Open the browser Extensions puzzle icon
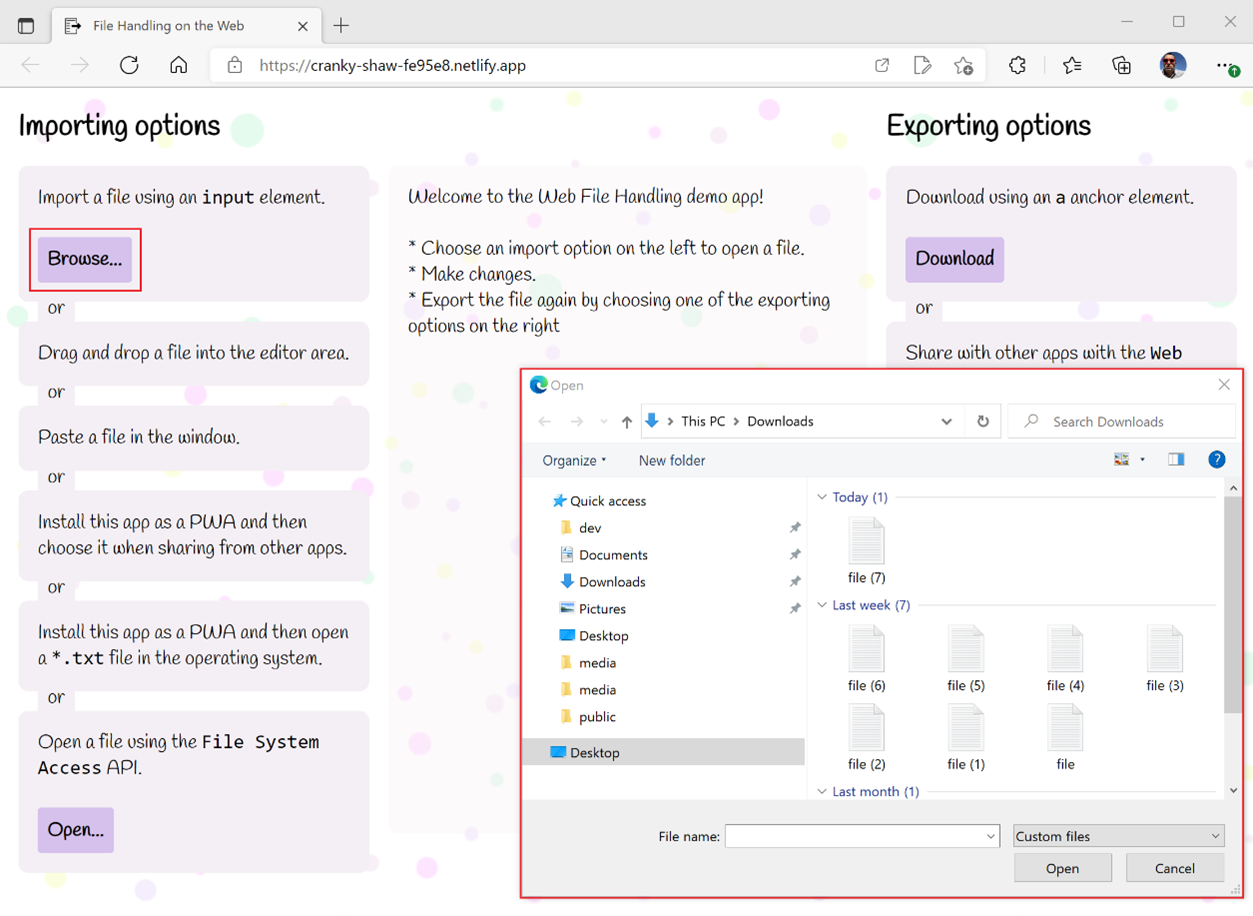This screenshot has height=916, width=1253. pyautogui.click(x=1017, y=65)
